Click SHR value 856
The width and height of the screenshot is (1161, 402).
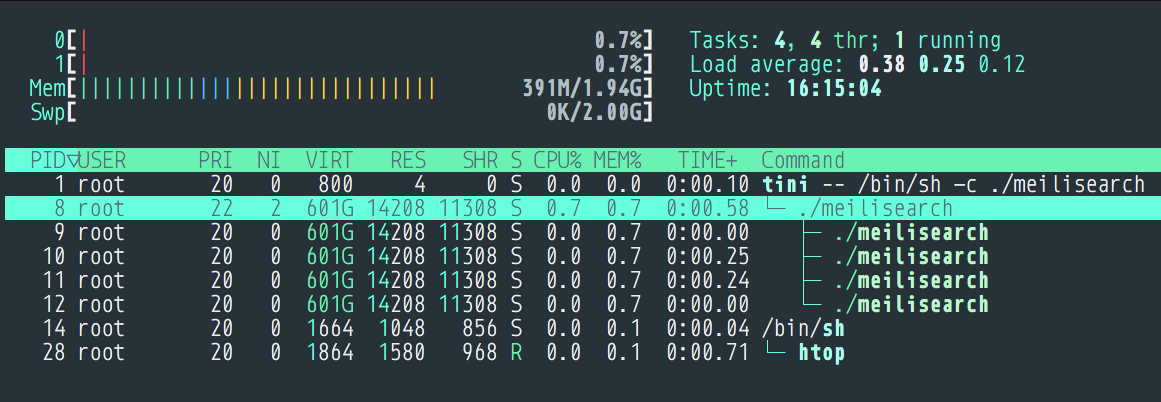pos(479,329)
